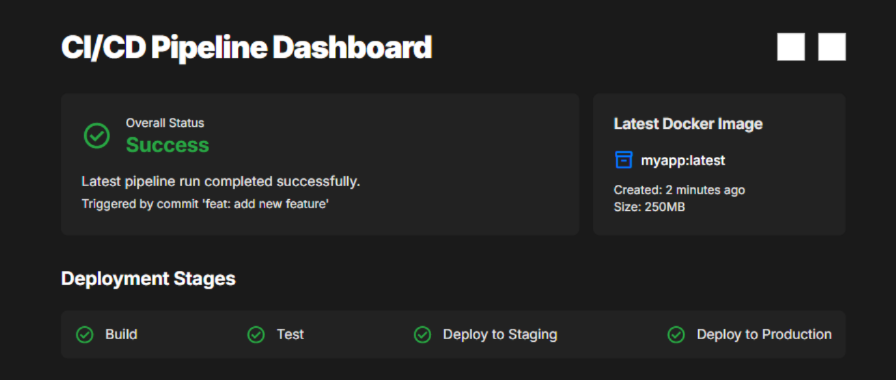Viewport: 896px width, 380px height.
Task: Click 'Latest pipeline run completed successfully.' message
Action: click(221, 182)
